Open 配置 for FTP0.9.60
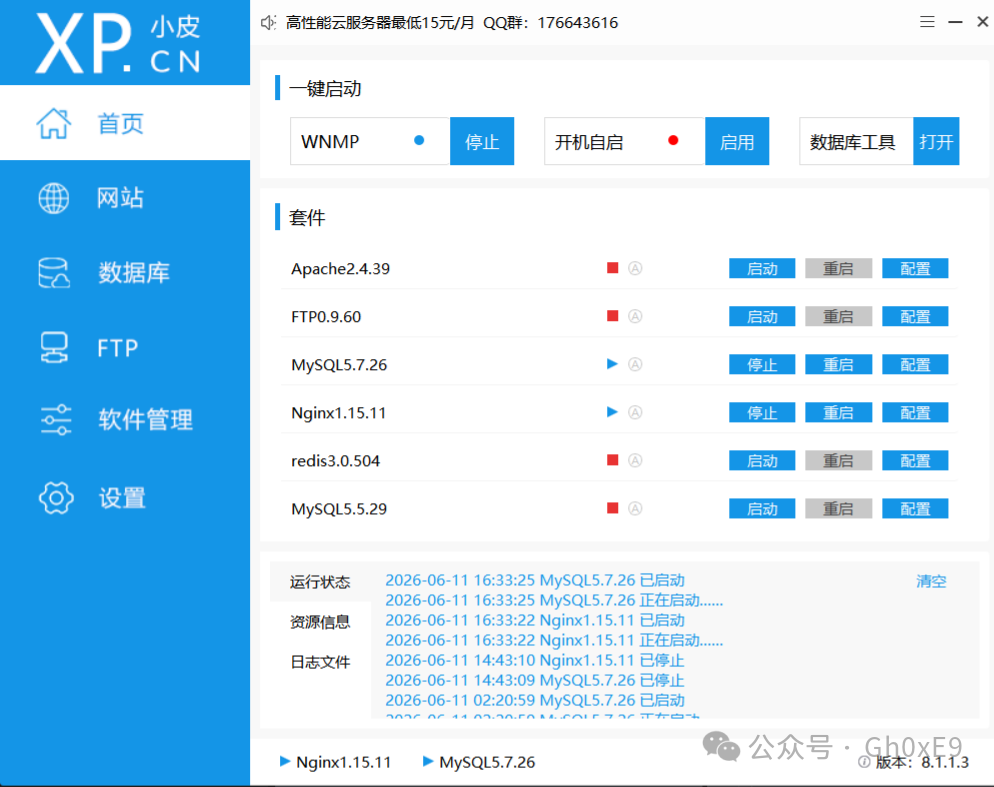The height and width of the screenshot is (787, 994). (915, 316)
